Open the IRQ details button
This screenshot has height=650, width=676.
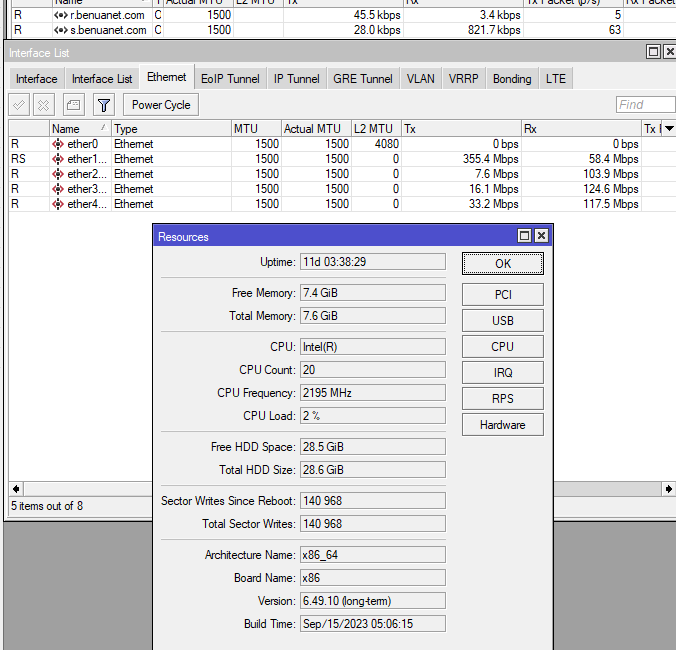coord(502,372)
